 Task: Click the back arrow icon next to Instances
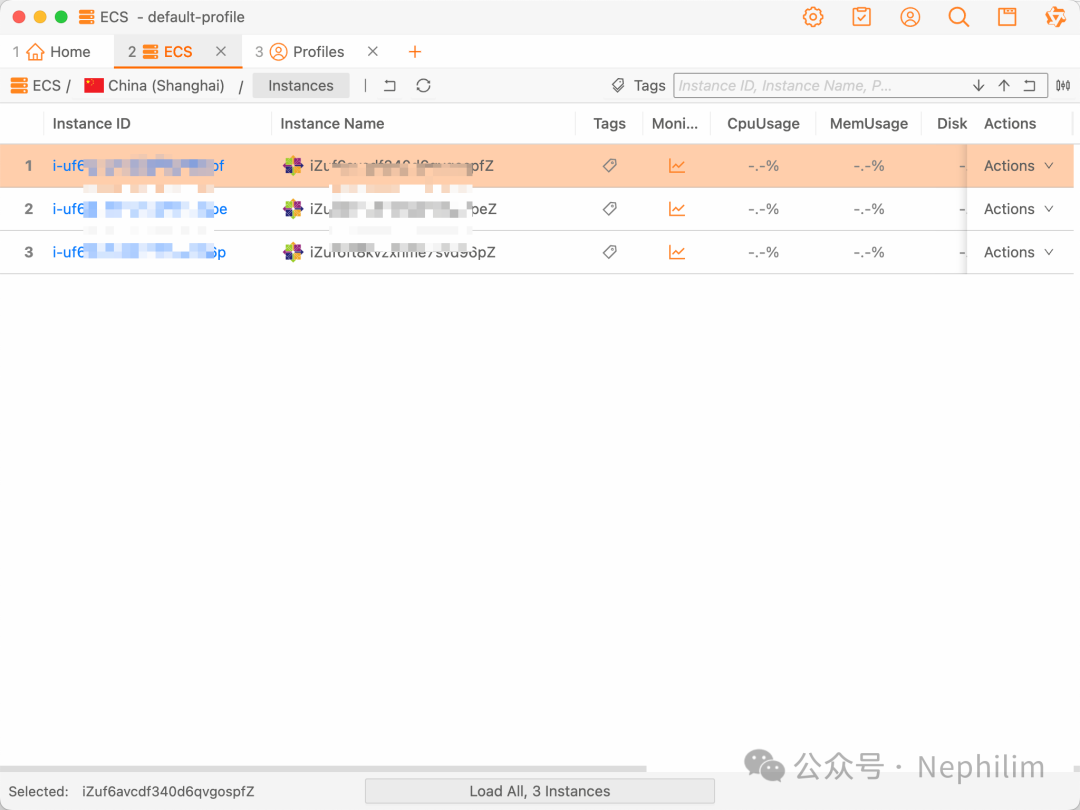coord(390,85)
